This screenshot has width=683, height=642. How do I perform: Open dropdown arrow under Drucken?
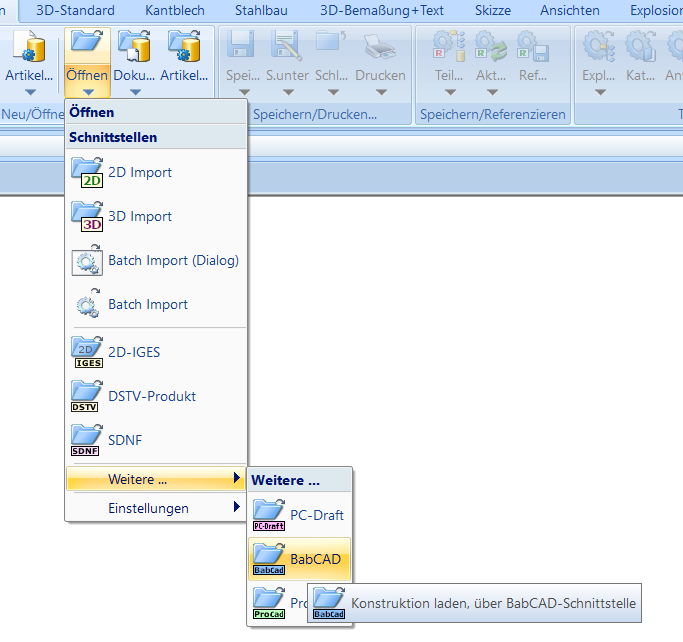pyautogui.click(x=381, y=92)
